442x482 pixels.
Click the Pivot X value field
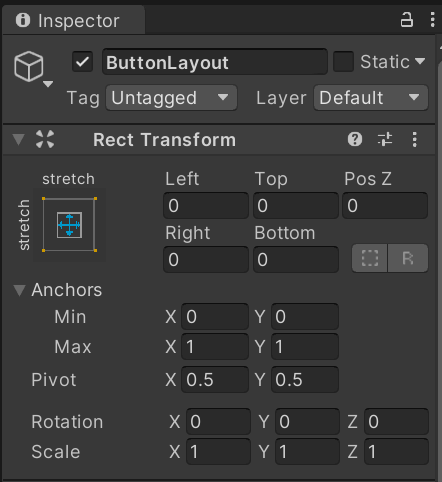coord(215,380)
